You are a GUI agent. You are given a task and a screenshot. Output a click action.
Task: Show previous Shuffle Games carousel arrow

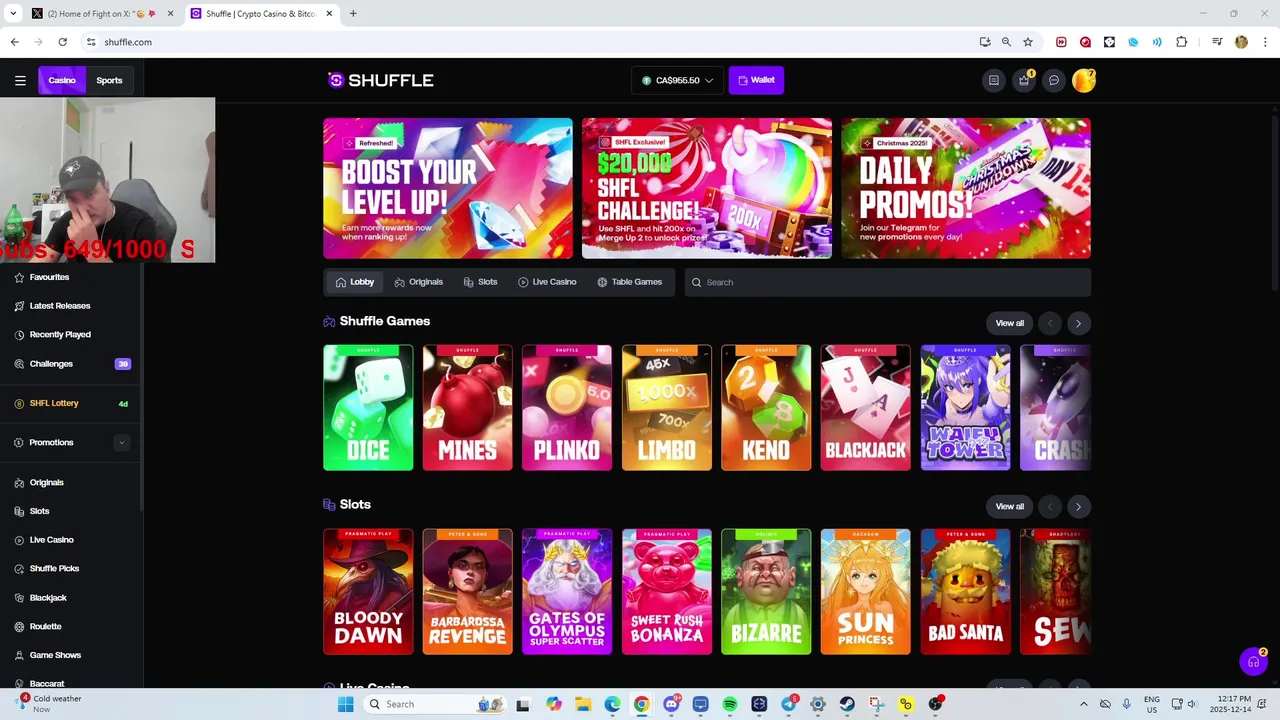click(x=1049, y=323)
